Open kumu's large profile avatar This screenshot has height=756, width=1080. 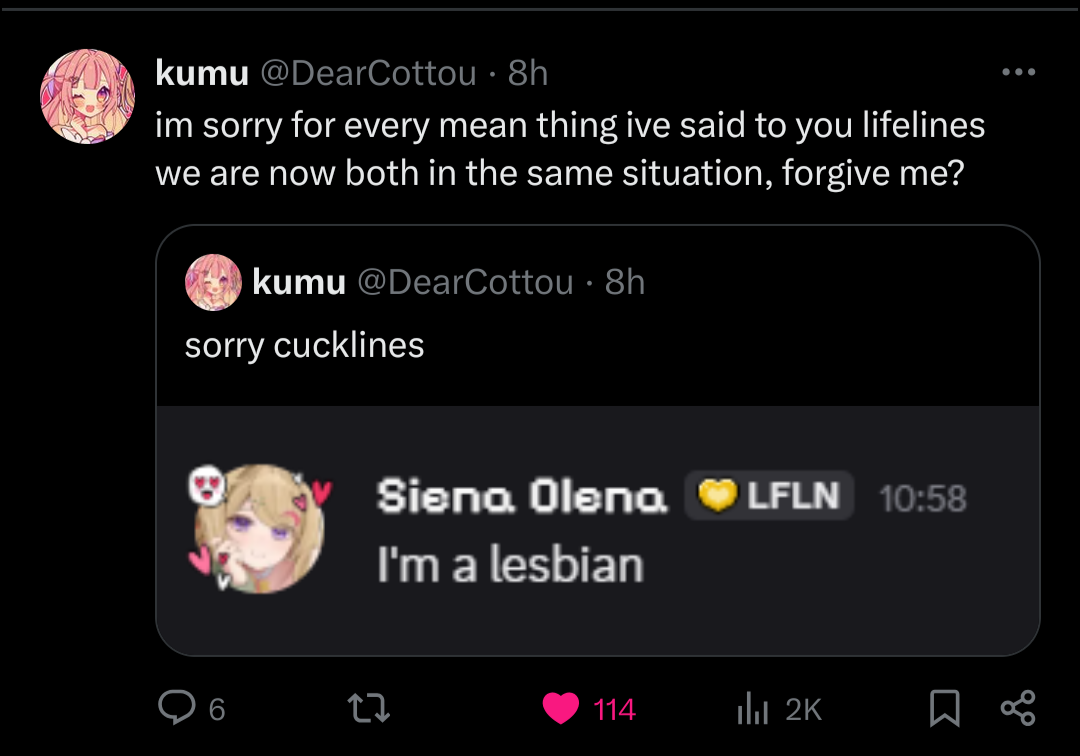pos(87,96)
